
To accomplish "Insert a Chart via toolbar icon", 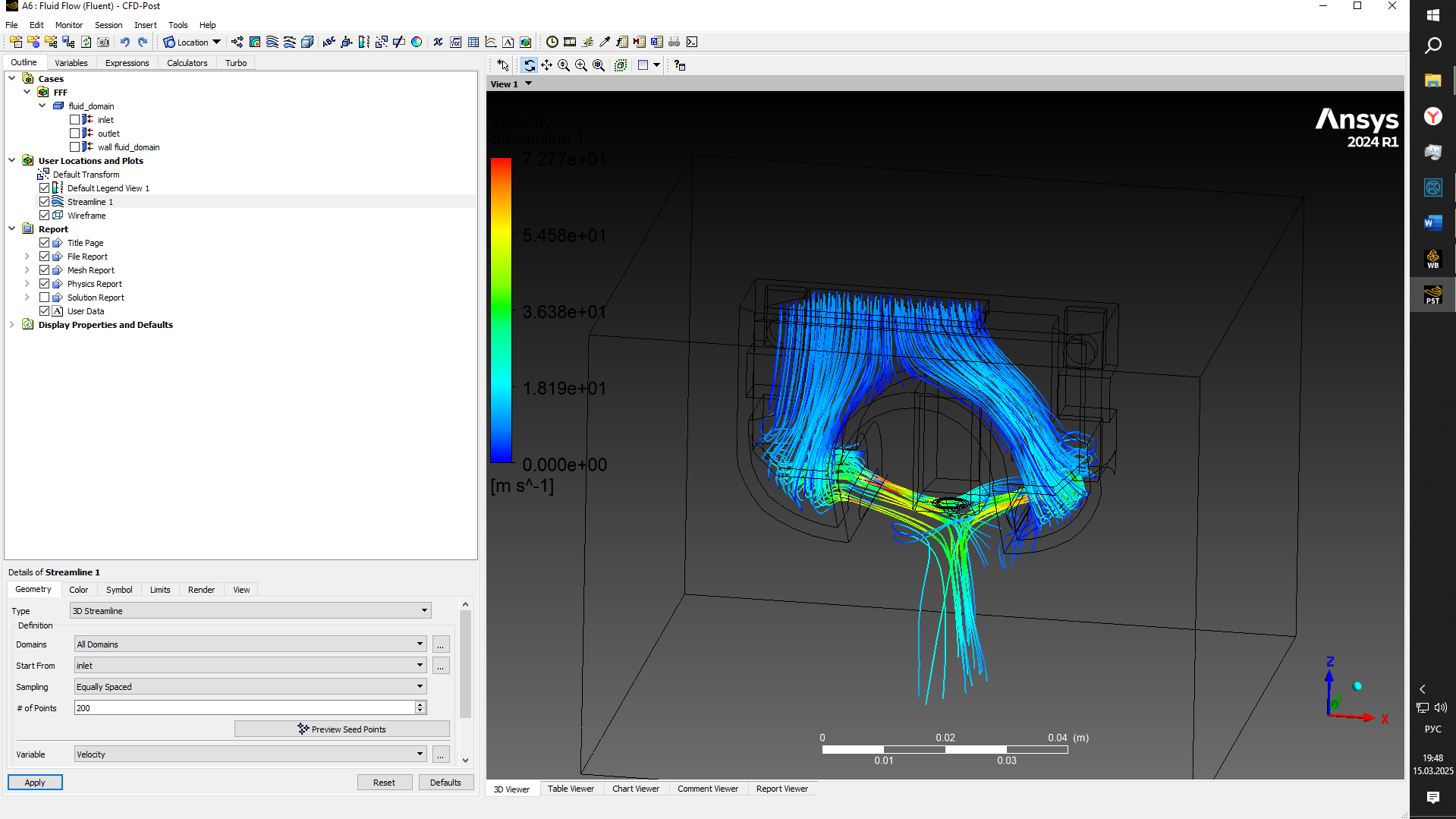I will click(x=491, y=42).
